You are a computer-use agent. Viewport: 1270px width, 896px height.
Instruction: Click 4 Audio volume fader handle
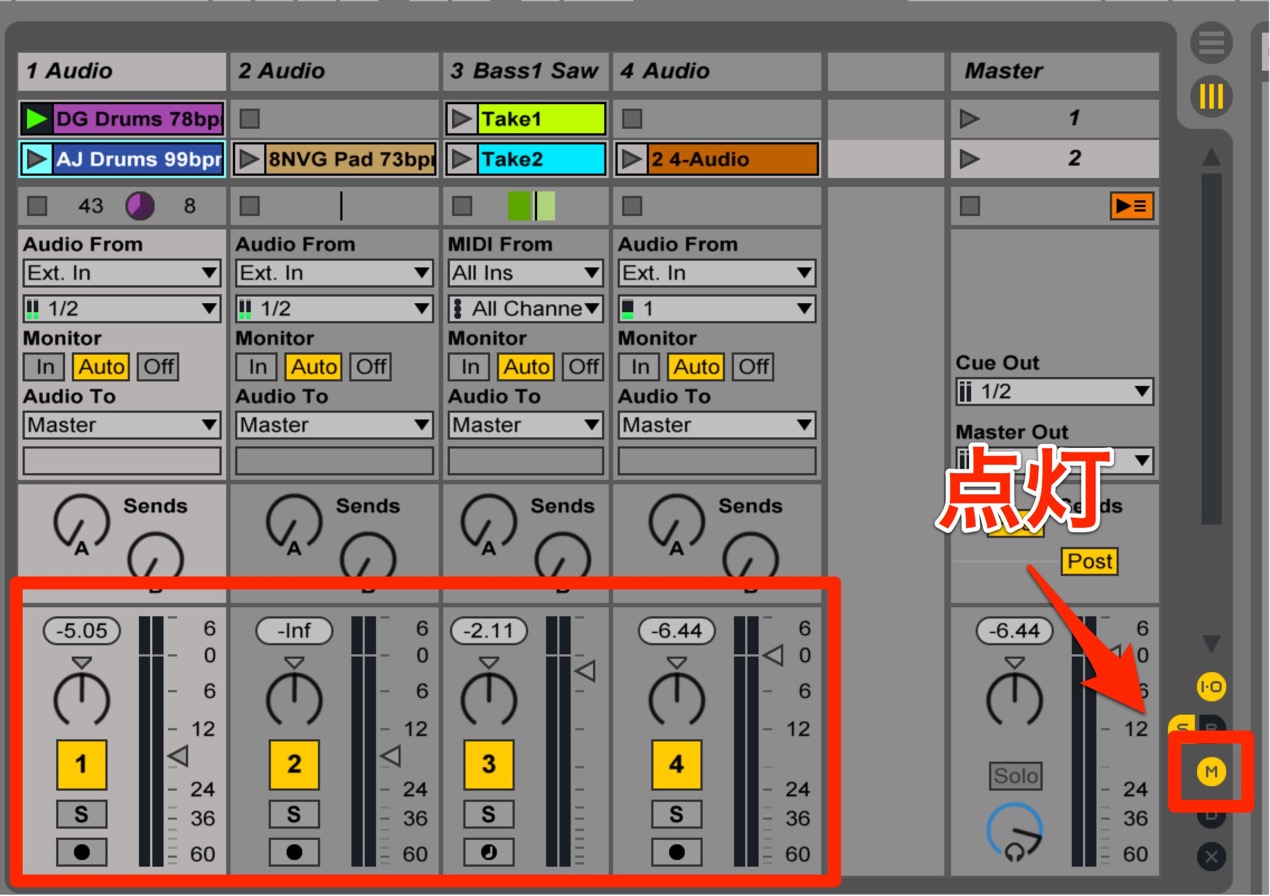pyautogui.click(x=772, y=656)
